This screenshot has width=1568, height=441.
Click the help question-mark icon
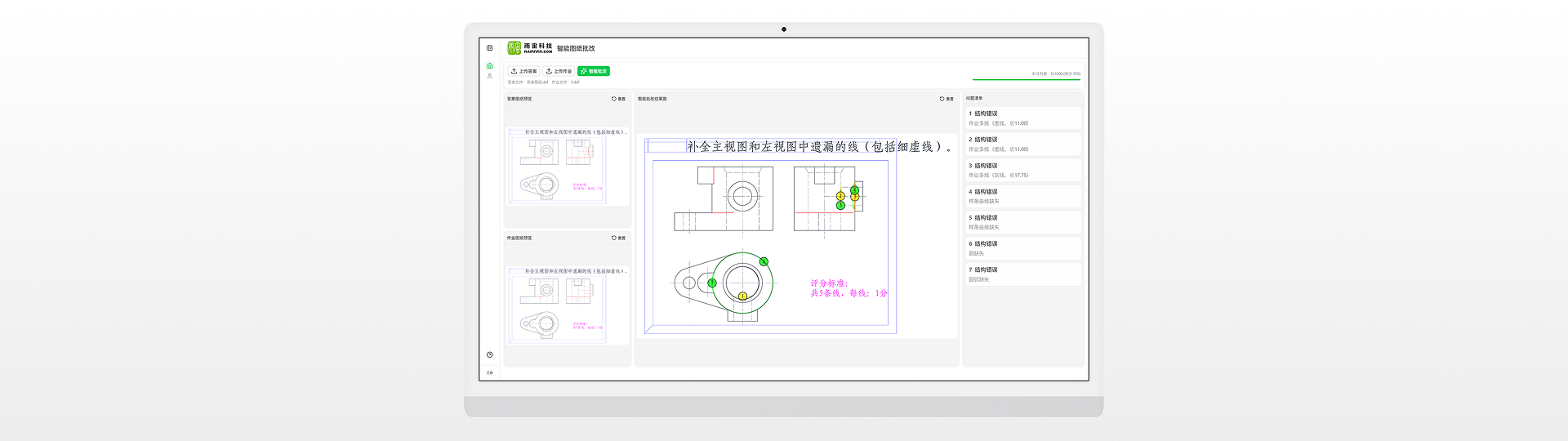490,354
